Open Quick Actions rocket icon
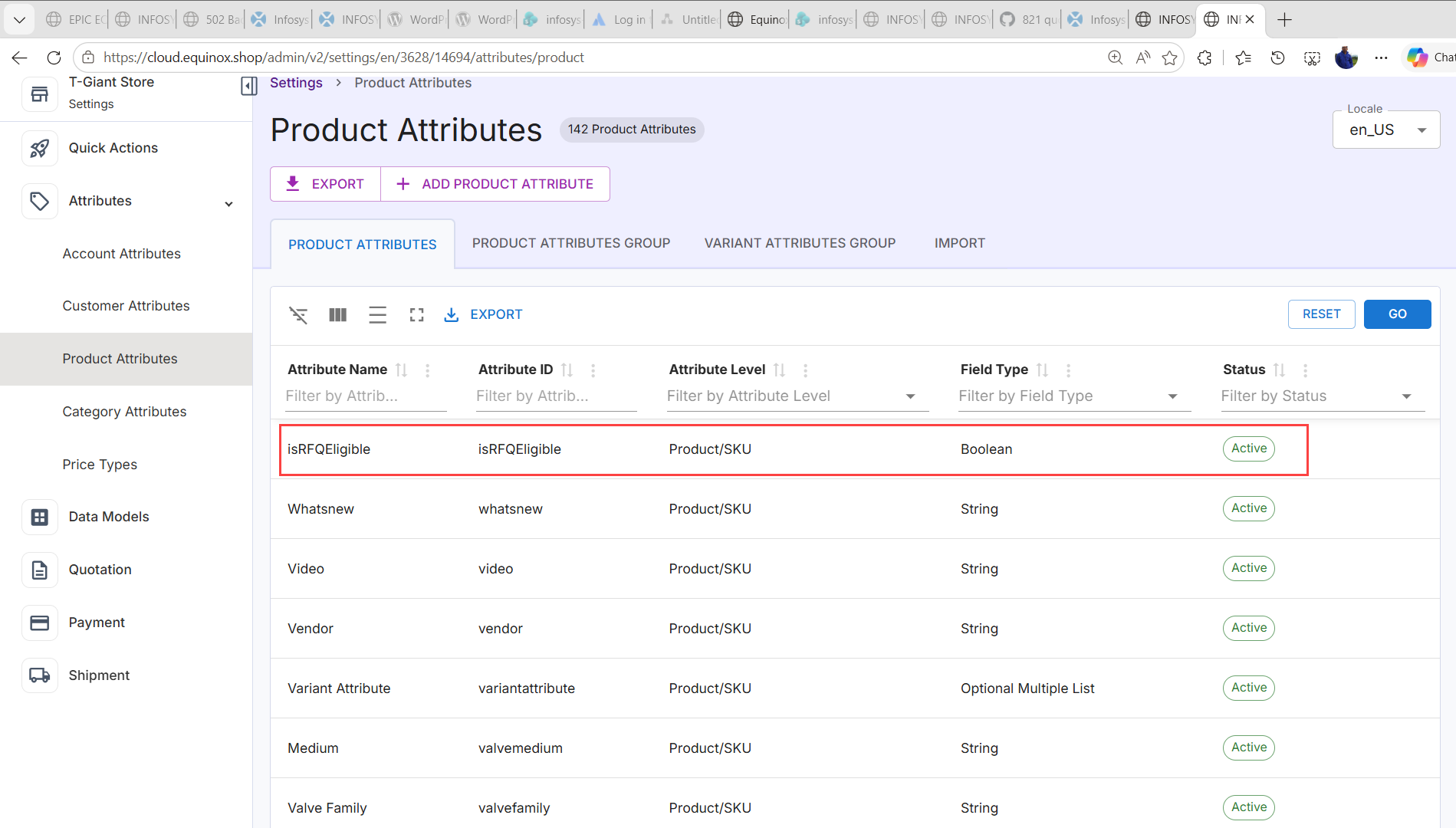The image size is (1456, 828). [40, 148]
